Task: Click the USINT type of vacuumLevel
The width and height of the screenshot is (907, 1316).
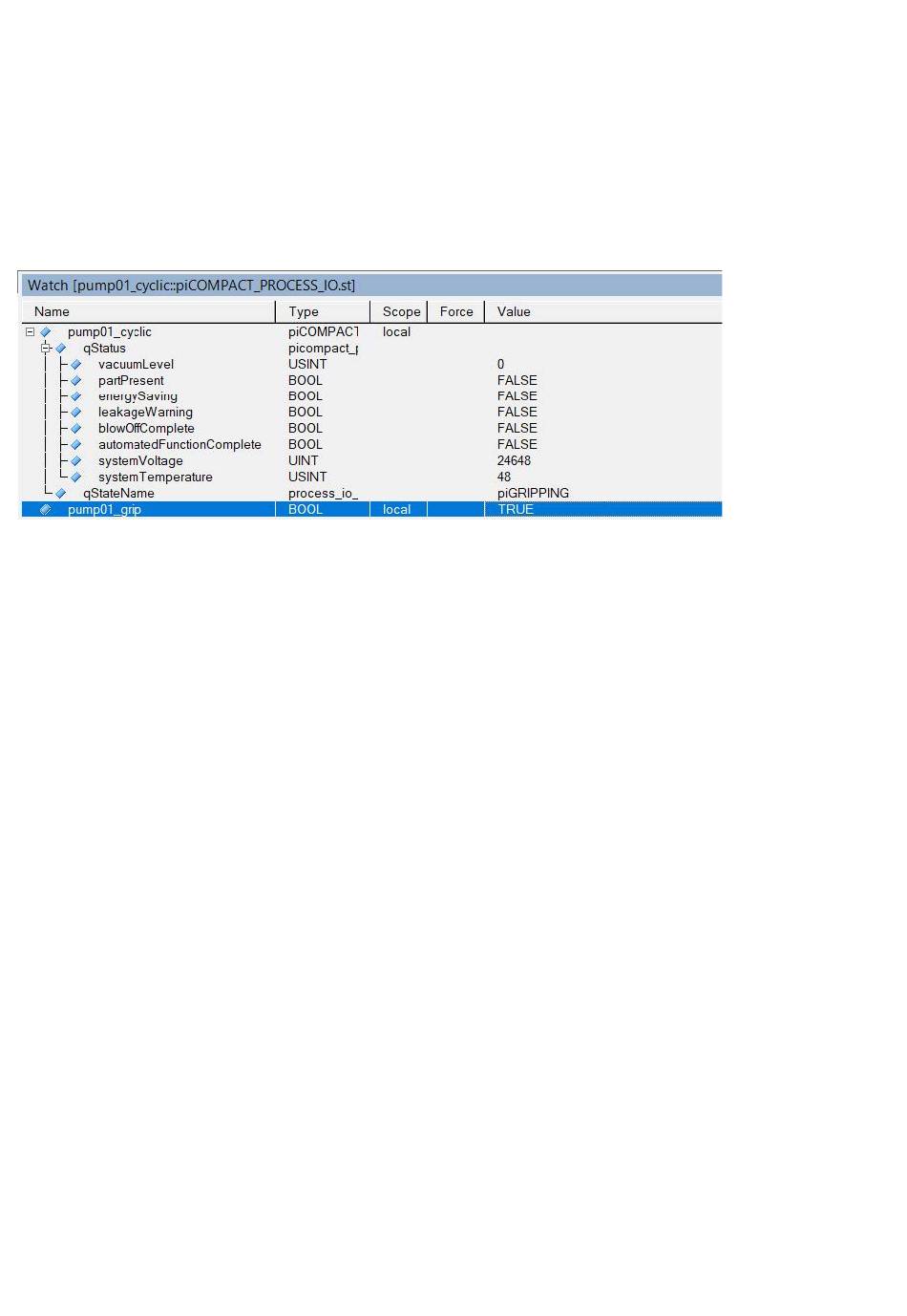Action: coord(307,365)
